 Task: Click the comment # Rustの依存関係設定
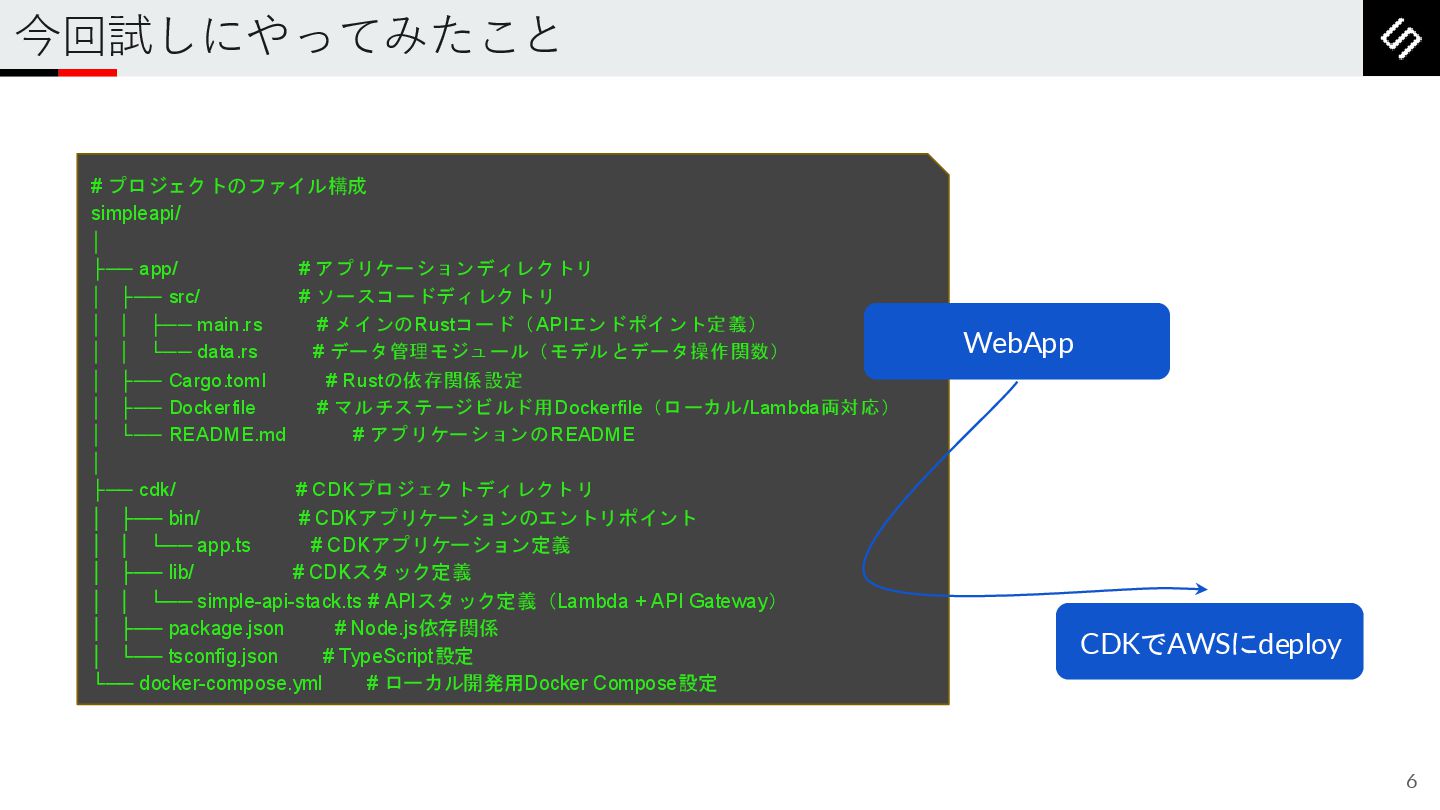click(x=424, y=380)
